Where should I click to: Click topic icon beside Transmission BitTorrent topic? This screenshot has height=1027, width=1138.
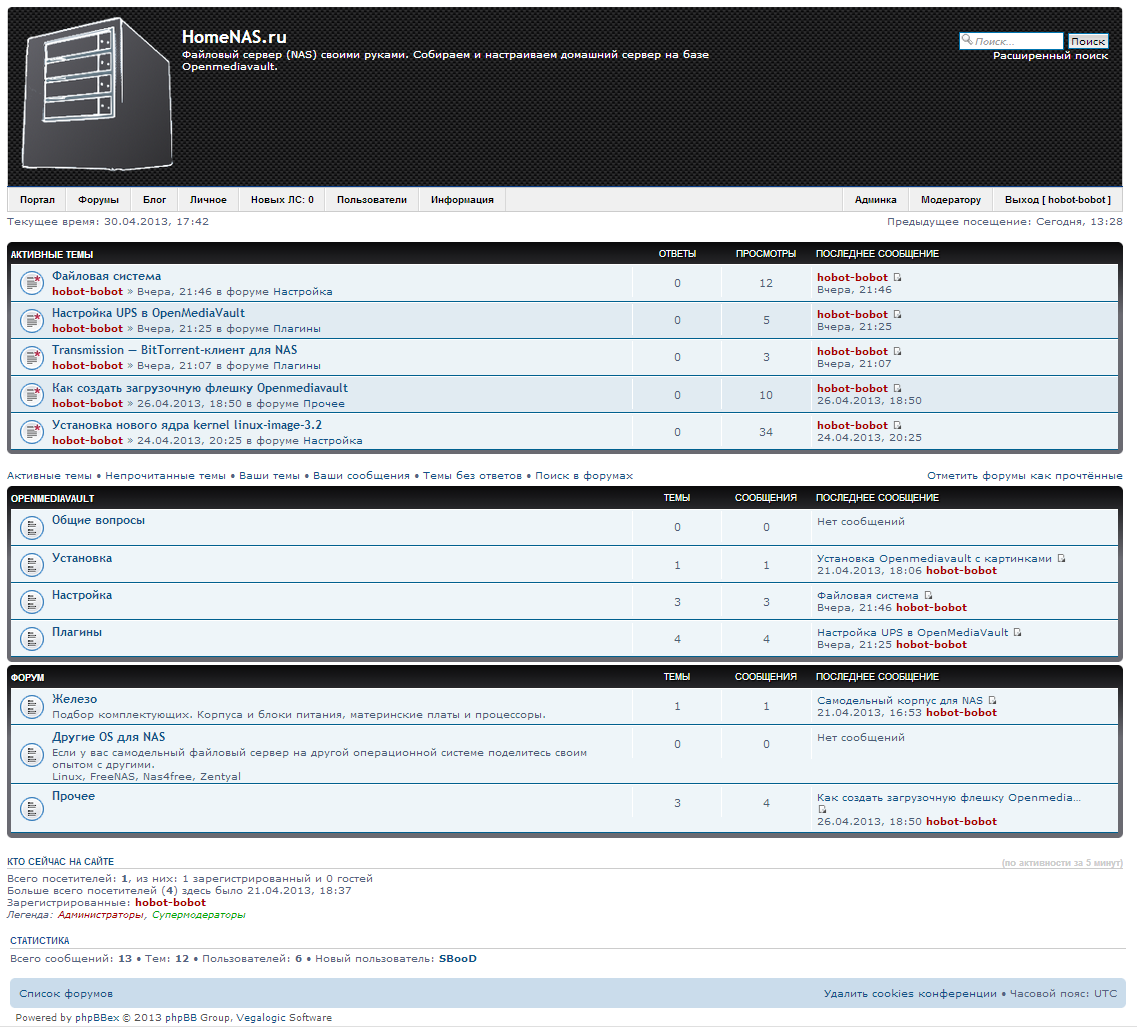[x=32, y=358]
